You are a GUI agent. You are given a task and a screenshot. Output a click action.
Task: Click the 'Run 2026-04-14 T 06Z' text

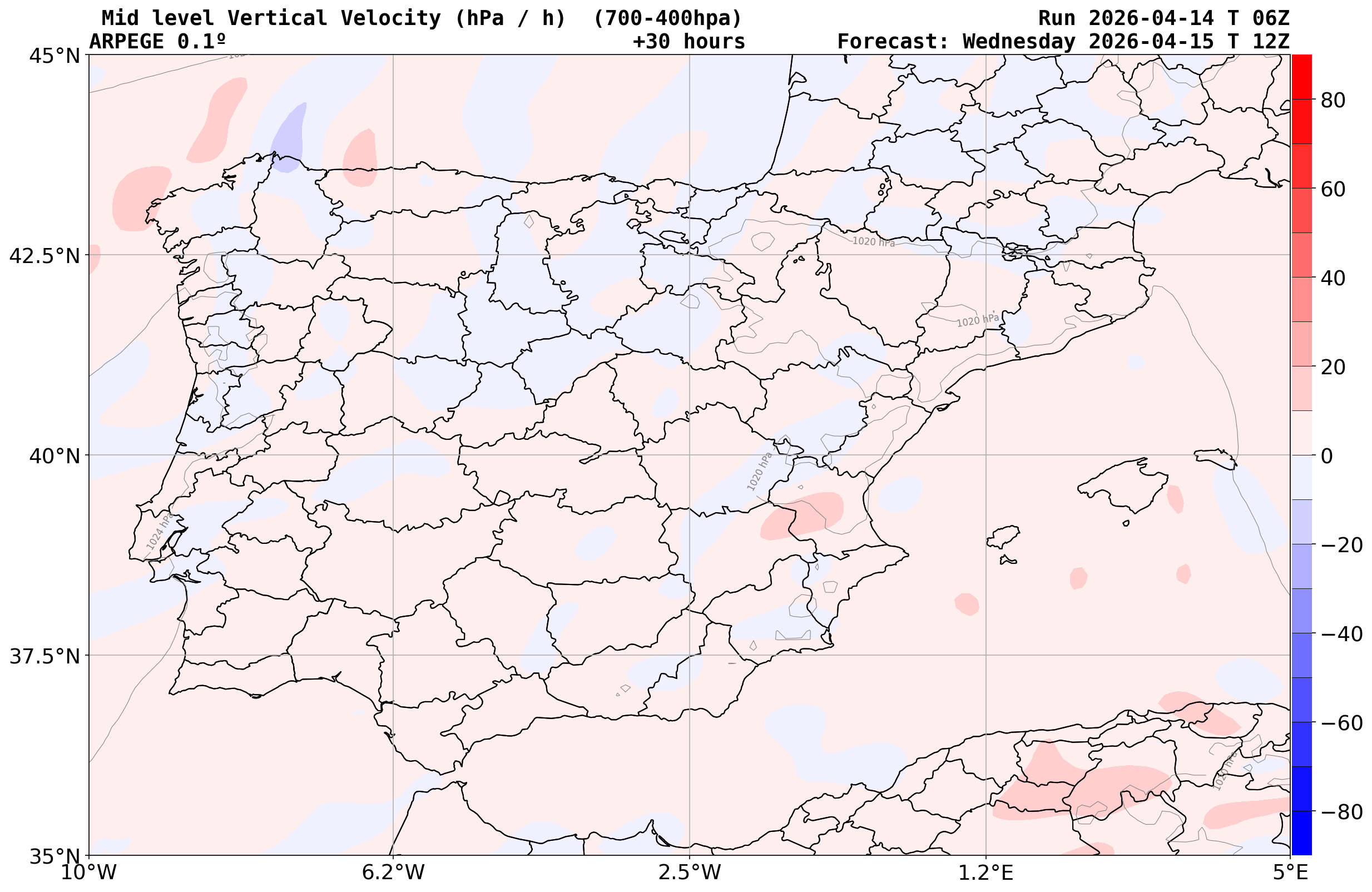pos(1163,18)
